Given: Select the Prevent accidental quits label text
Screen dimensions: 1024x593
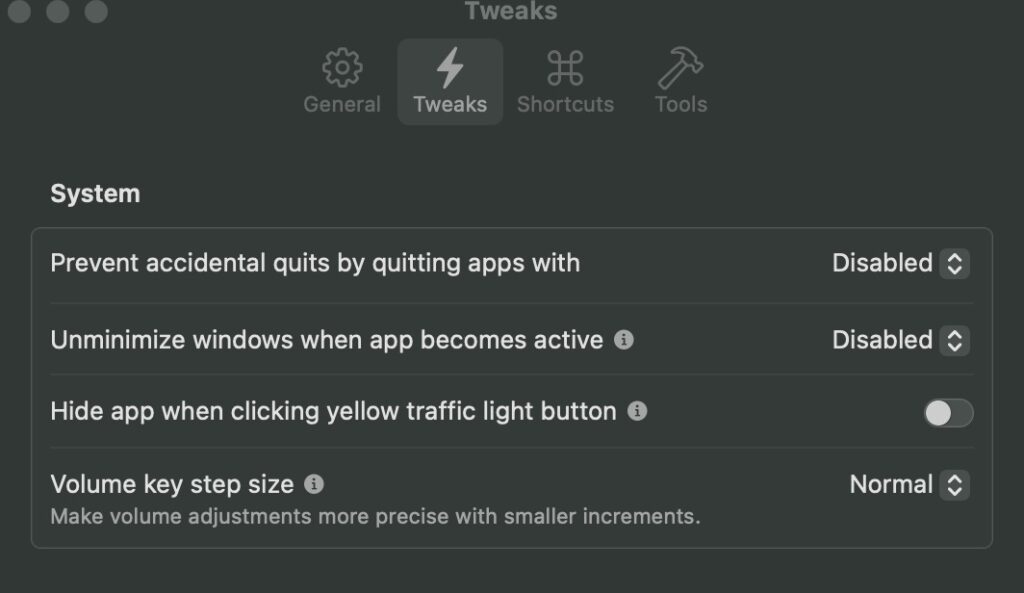Looking at the screenshot, I should point(315,263).
